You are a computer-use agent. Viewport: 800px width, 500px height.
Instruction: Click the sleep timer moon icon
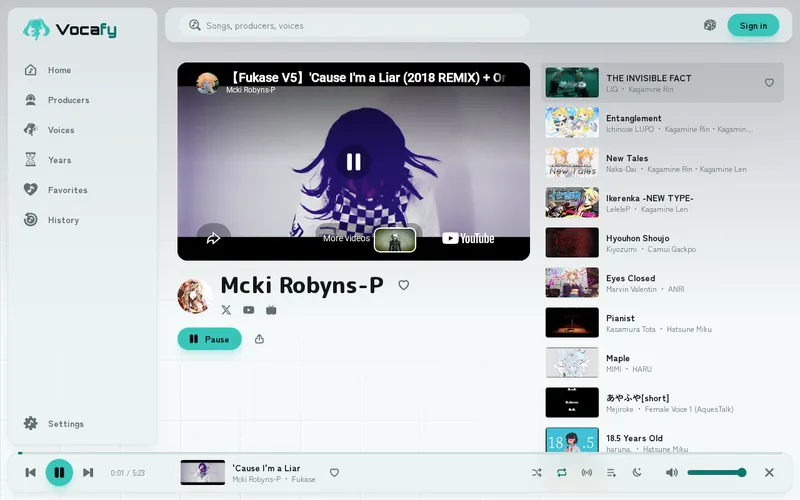pyautogui.click(x=637, y=472)
